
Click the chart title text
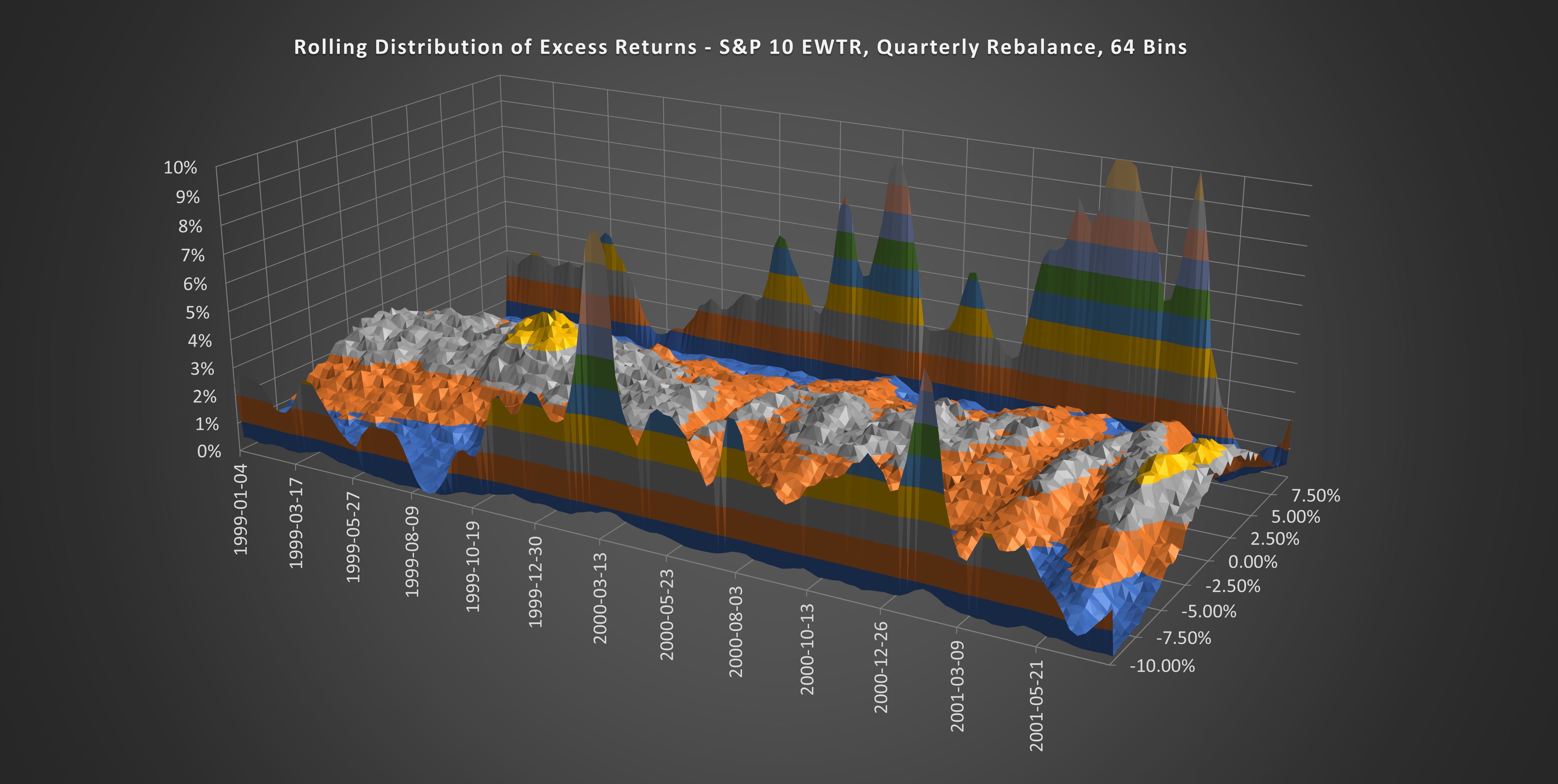coord(740,47)
